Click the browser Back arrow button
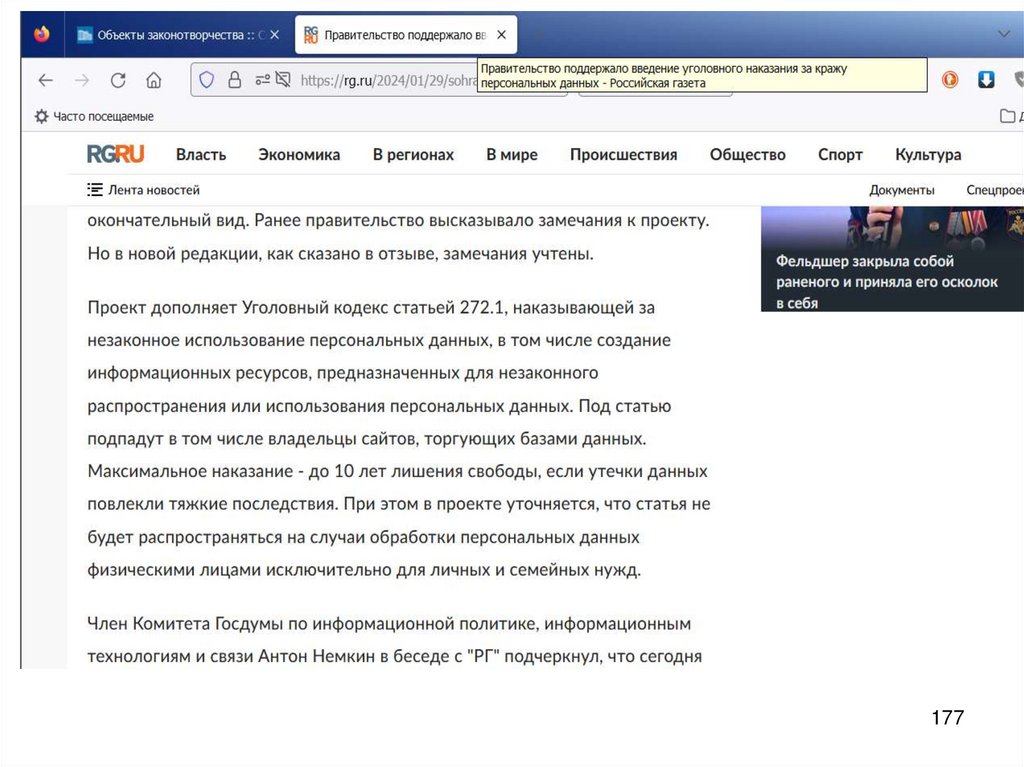Screen dimensions: 1024x767 point(45,81)
